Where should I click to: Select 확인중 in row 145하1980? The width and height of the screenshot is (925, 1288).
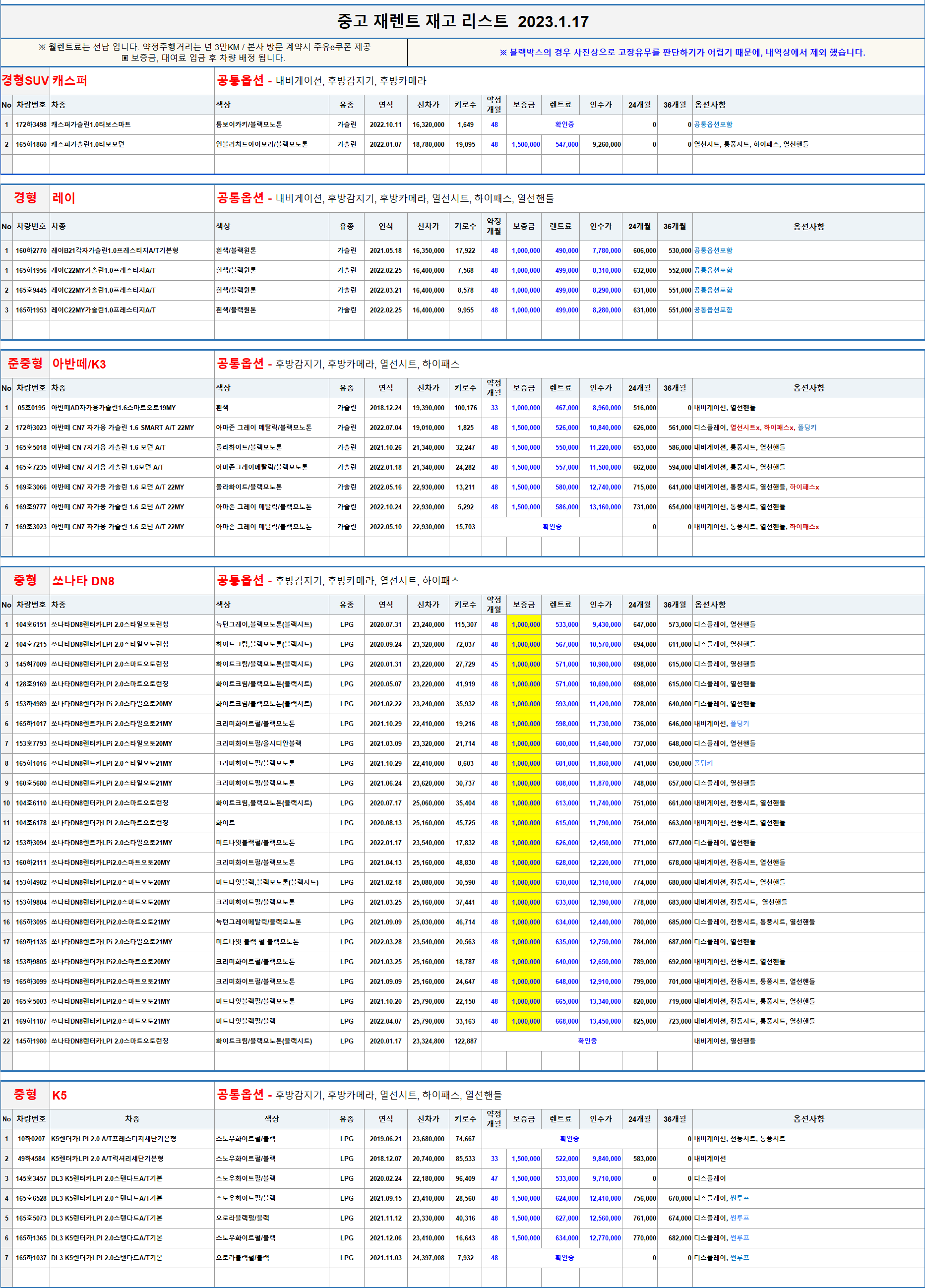(587, 1041)
